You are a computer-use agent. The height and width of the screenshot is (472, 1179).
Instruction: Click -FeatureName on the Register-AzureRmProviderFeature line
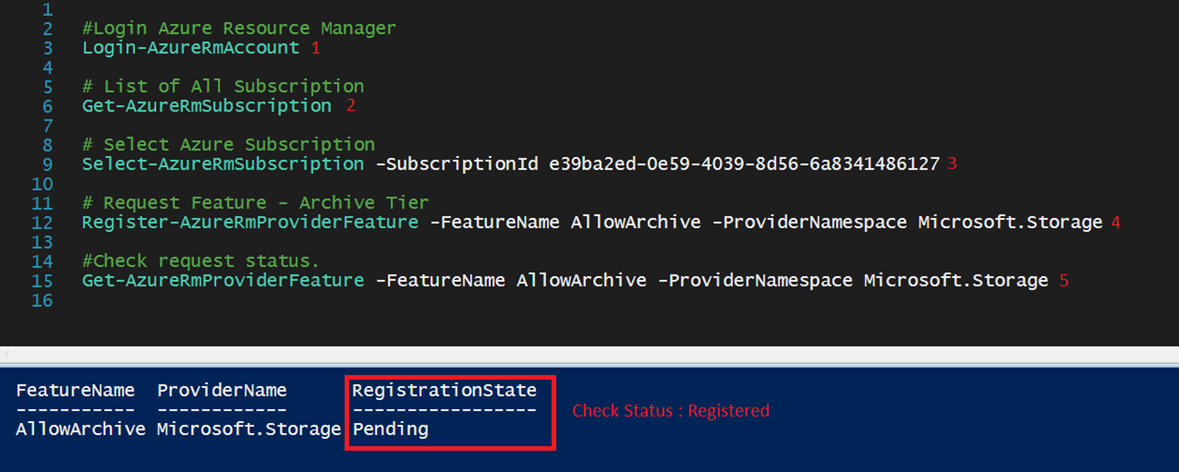(495, 222)
